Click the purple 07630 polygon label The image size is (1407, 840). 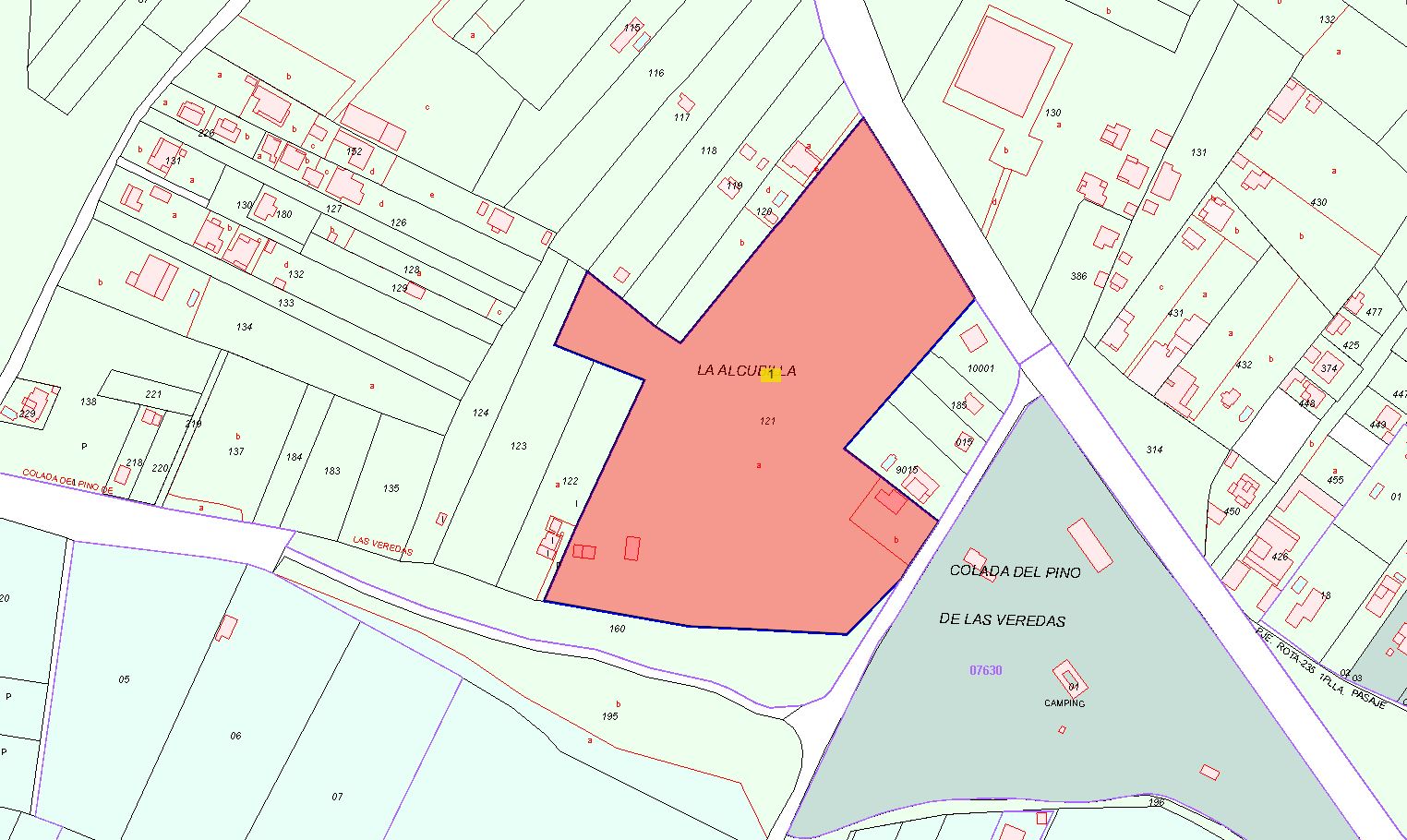tap(985, 670)
